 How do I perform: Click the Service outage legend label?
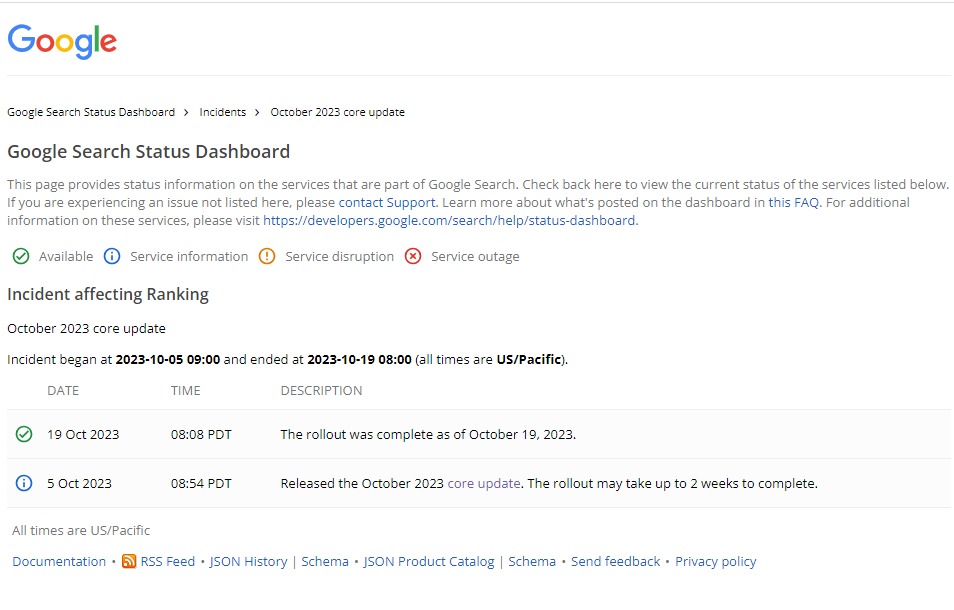coord(475,257)
